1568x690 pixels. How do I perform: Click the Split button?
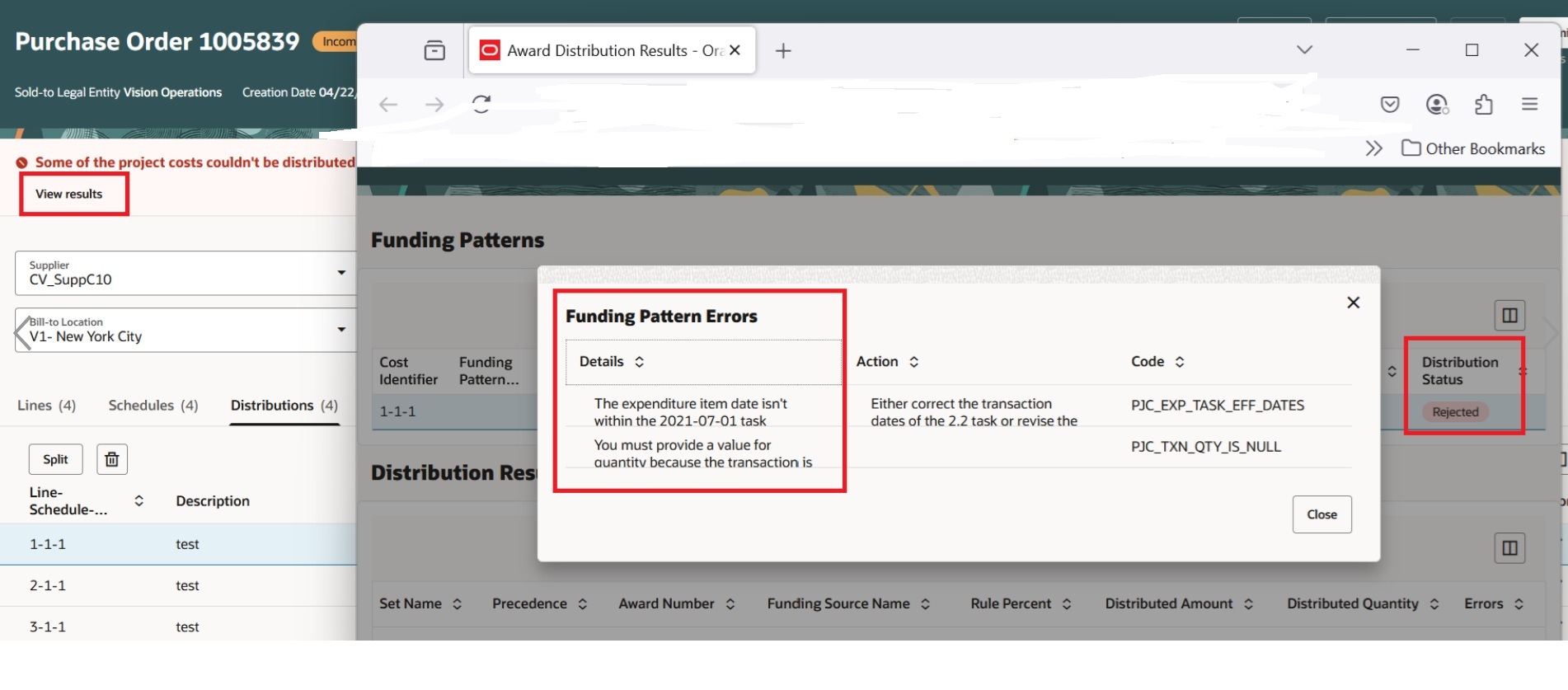pyautogui.click(x=56, y=459)
